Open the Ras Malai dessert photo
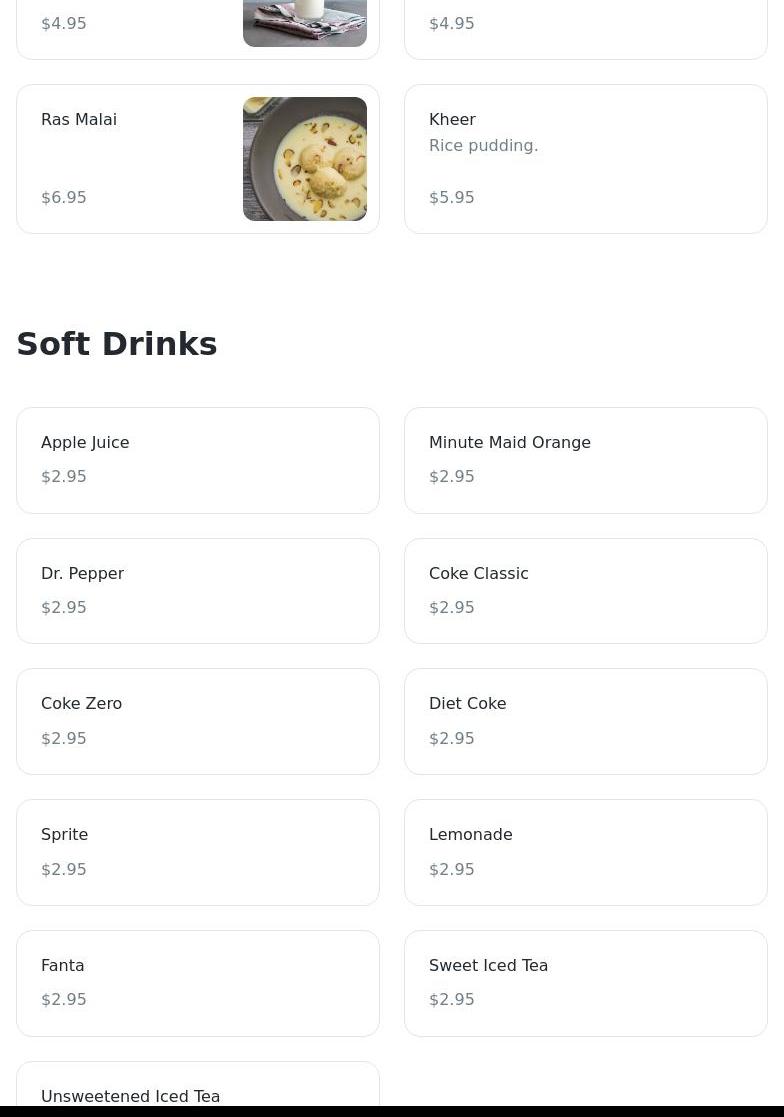Image resolution: width=784 pixels, height=1117 pixels. tap(304, 159)
